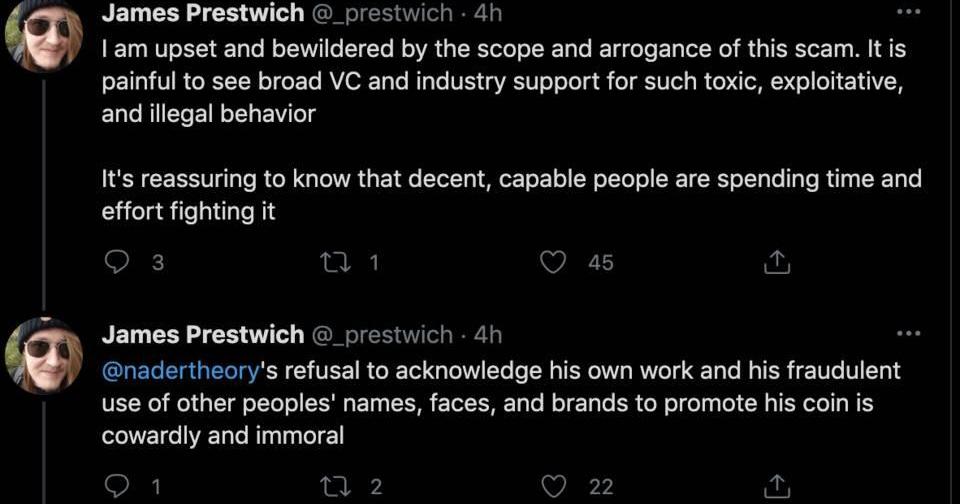
Task: Click James Prestwich's name on the second tweet
Action: [202, 334]
